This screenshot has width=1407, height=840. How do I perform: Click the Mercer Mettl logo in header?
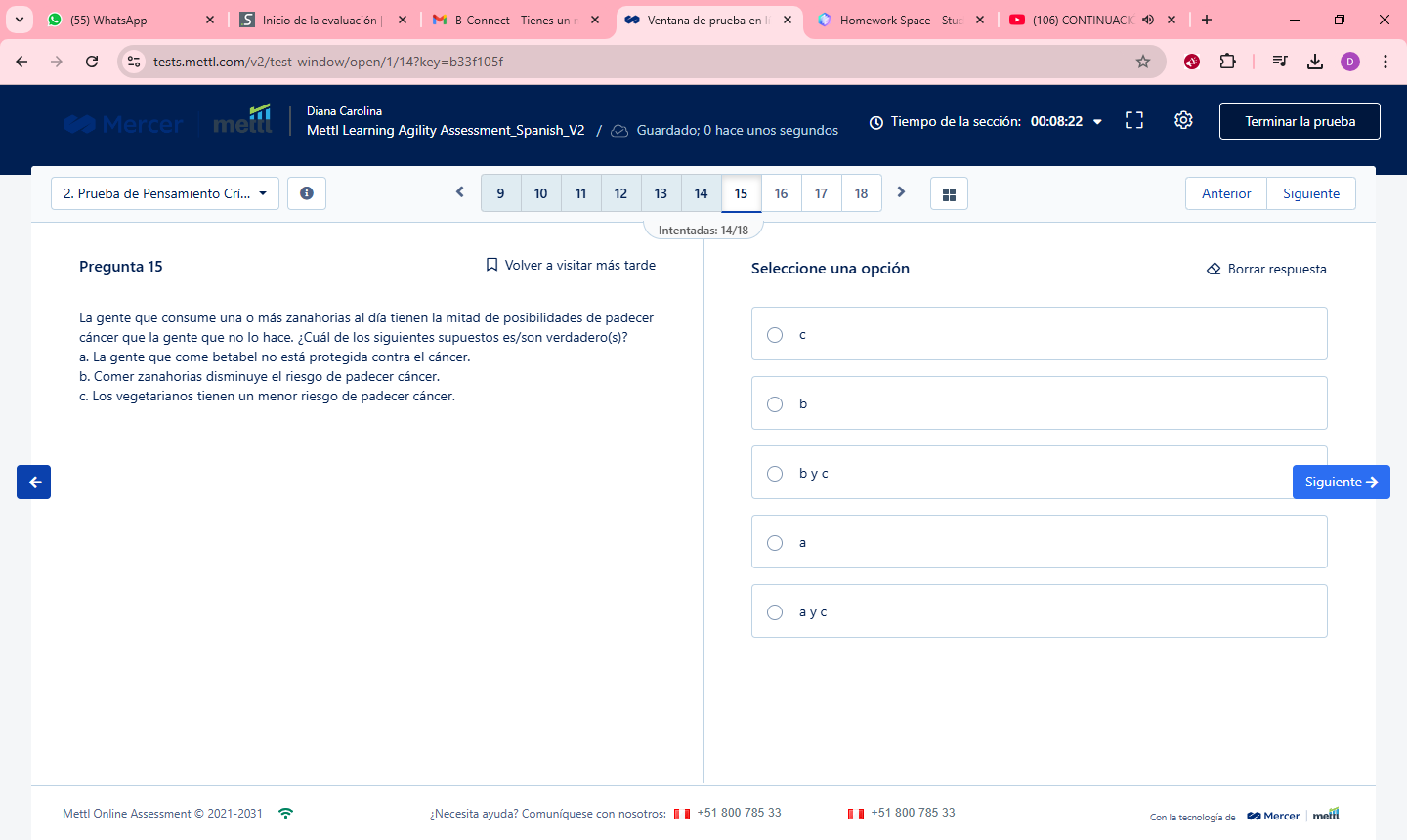coord(168,121)
